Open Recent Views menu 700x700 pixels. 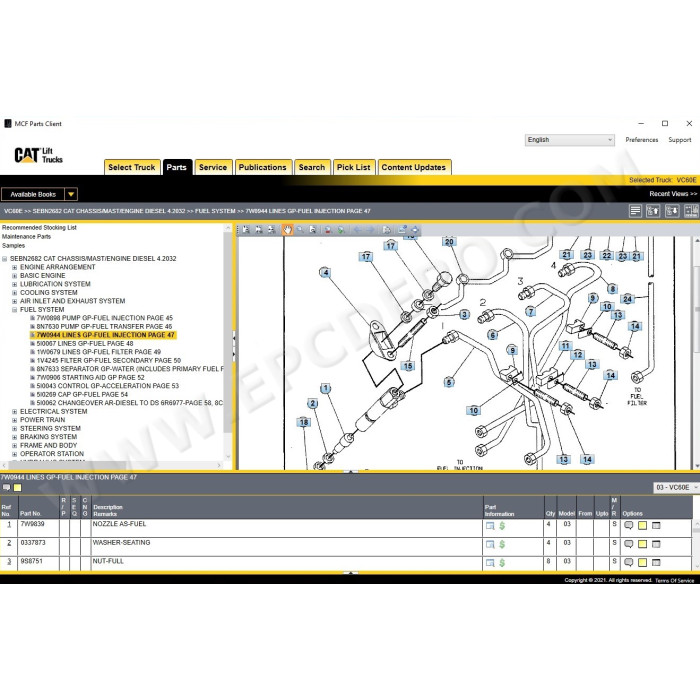tap(673, 194)
